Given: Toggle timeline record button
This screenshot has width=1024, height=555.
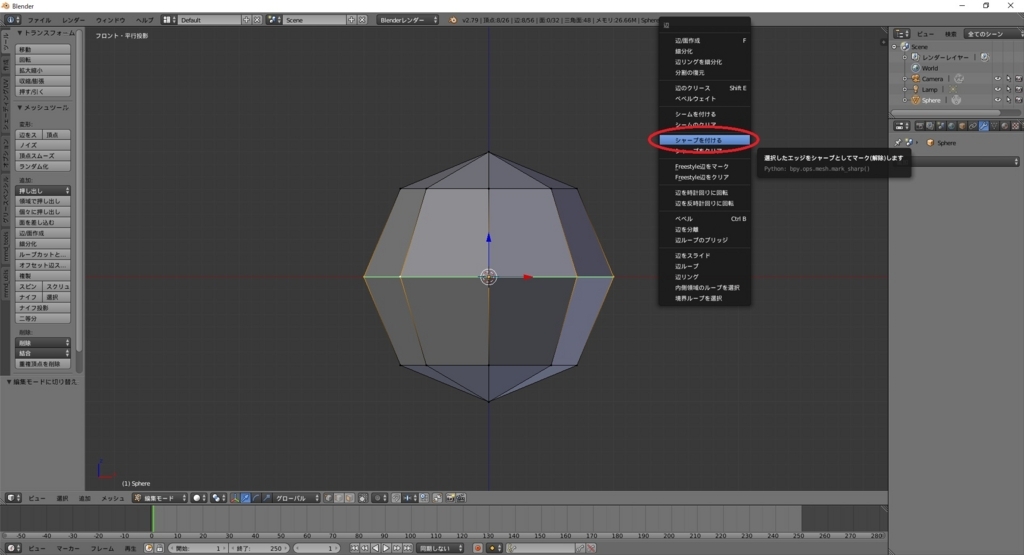Looking at the screenshot, I should 478,548.
